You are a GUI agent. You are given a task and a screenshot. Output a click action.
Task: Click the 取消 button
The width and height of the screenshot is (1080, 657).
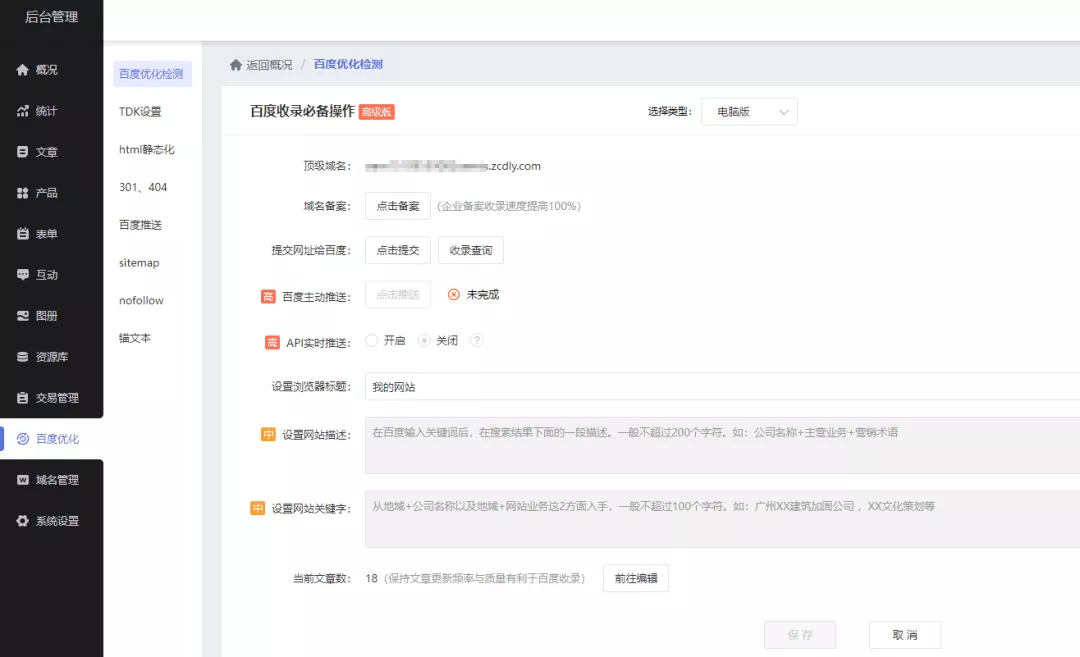click(904, 635)
